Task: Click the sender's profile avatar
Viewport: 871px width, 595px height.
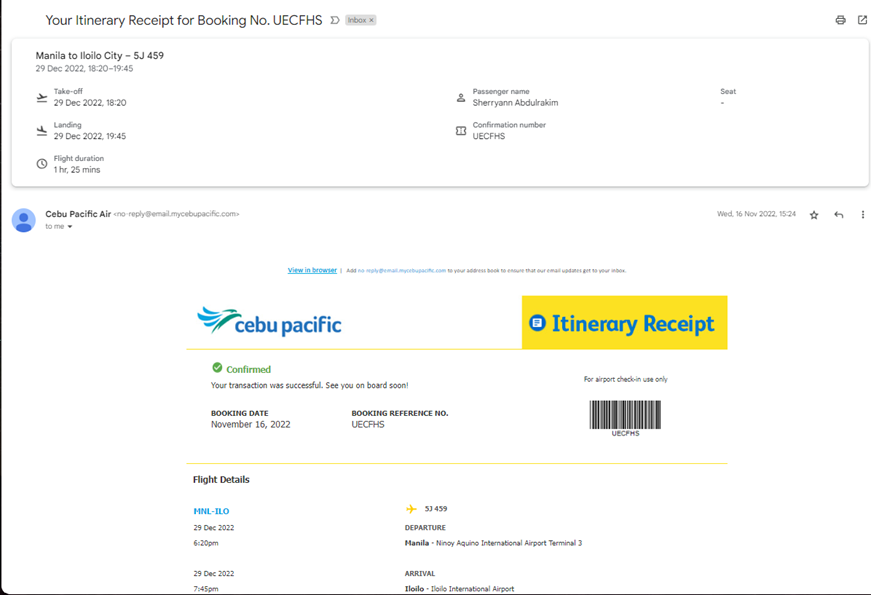Action: coord(24,220)
